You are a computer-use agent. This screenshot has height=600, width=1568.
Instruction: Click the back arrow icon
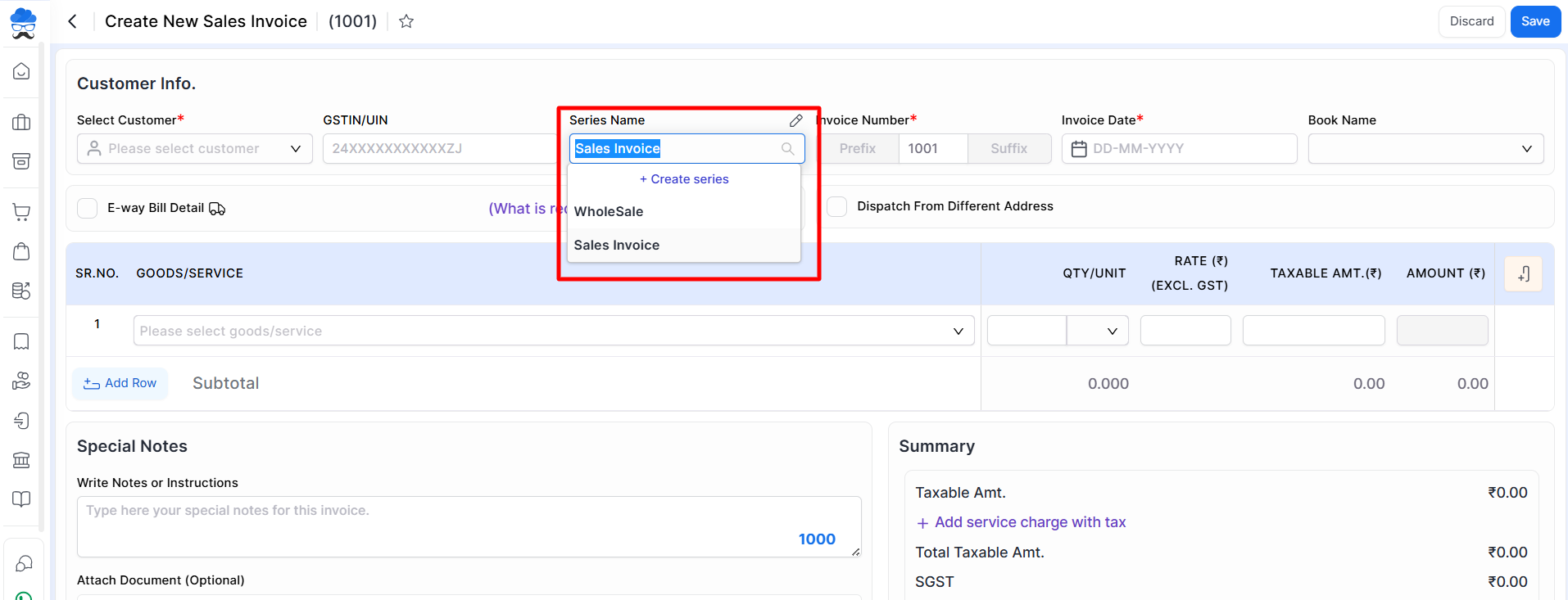(x=73, y=21)
